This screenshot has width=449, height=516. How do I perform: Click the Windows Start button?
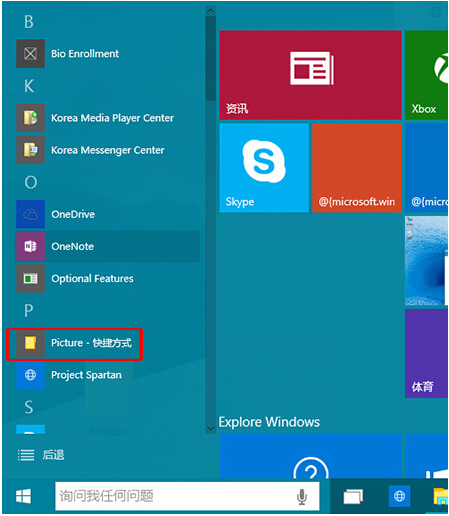point(23,496)
